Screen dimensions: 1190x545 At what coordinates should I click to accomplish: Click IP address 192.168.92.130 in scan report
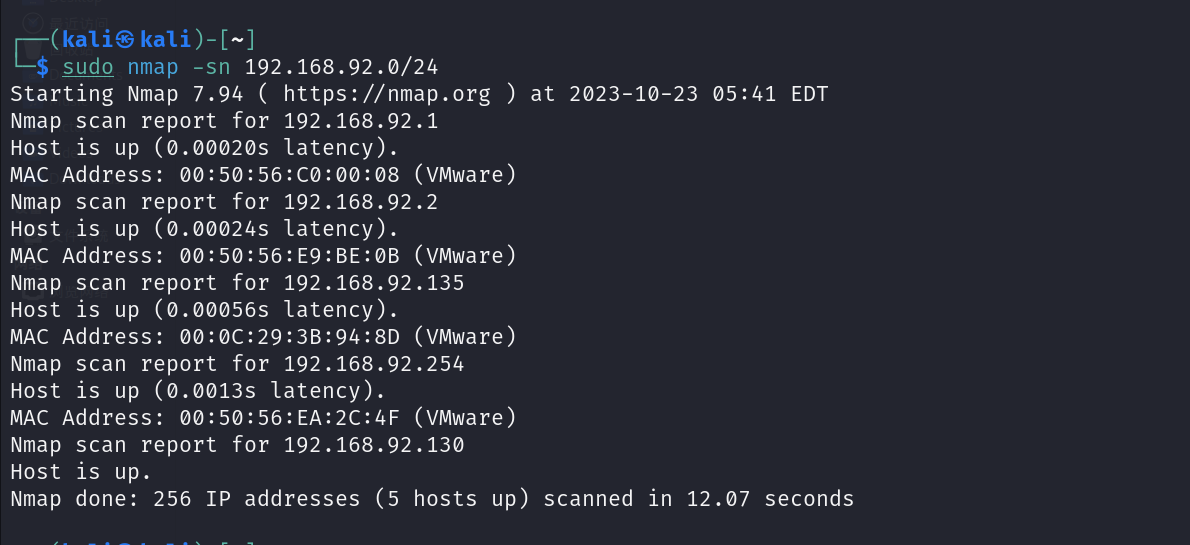coord(374,445)
